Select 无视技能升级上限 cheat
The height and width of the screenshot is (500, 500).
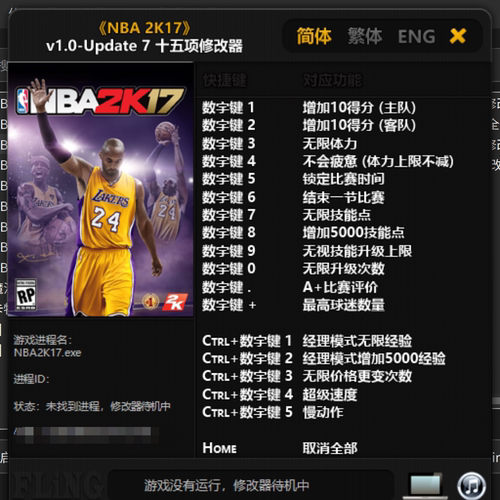tap(357, 251)
